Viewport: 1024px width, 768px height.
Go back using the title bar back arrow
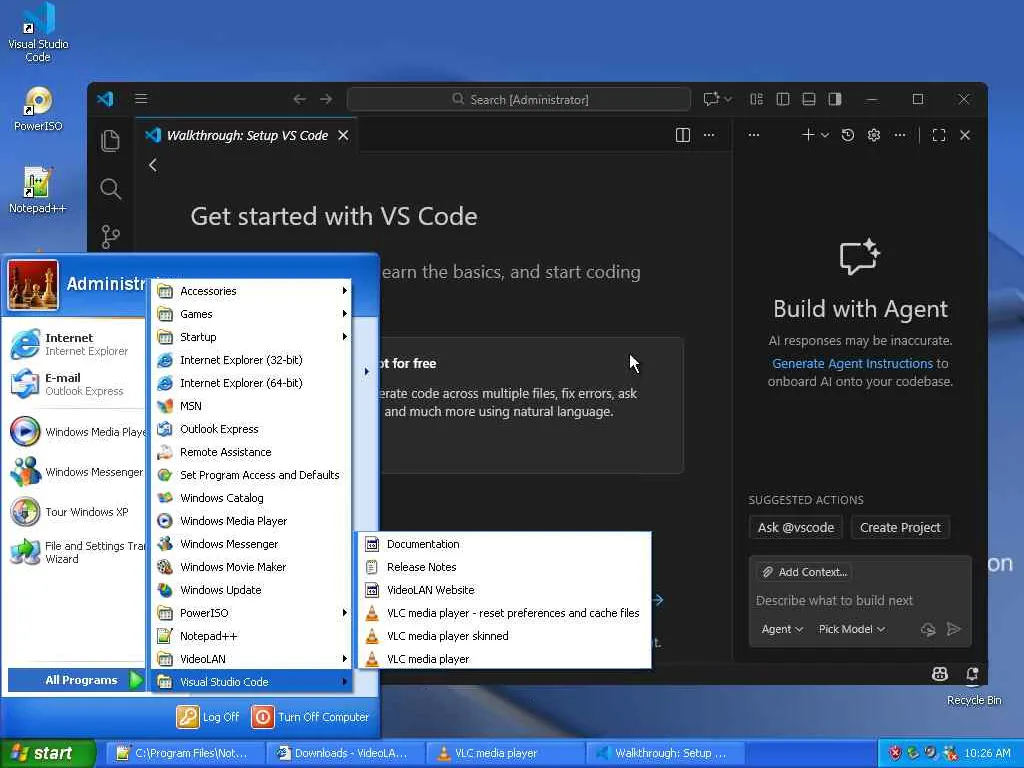(299, 99)
